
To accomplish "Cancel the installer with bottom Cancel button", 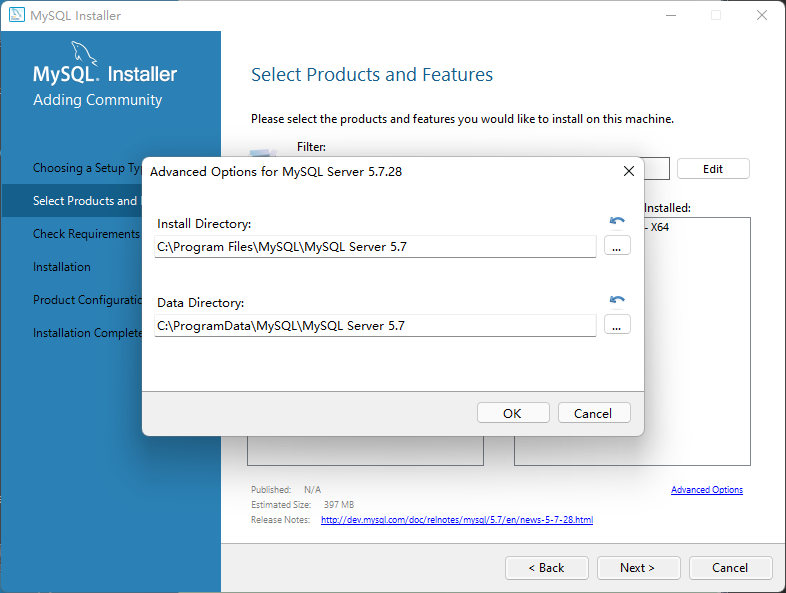I will 730,568.
